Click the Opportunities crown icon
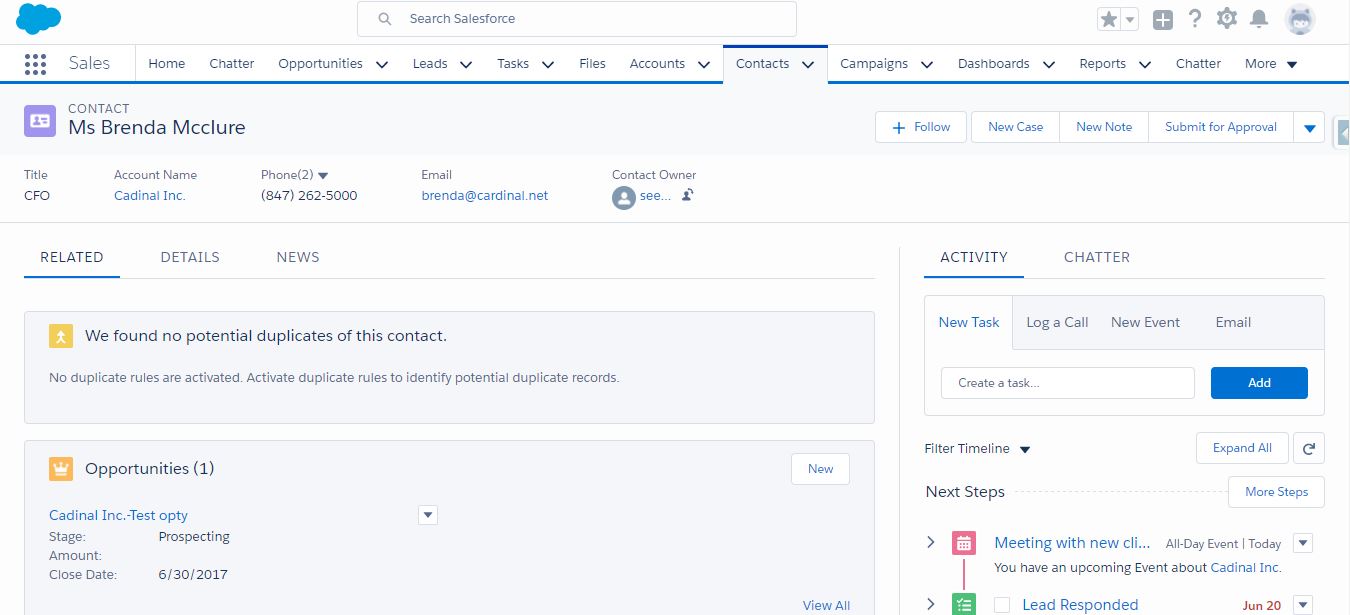The width and height of the screenshot is (1350, 615). 61,469
